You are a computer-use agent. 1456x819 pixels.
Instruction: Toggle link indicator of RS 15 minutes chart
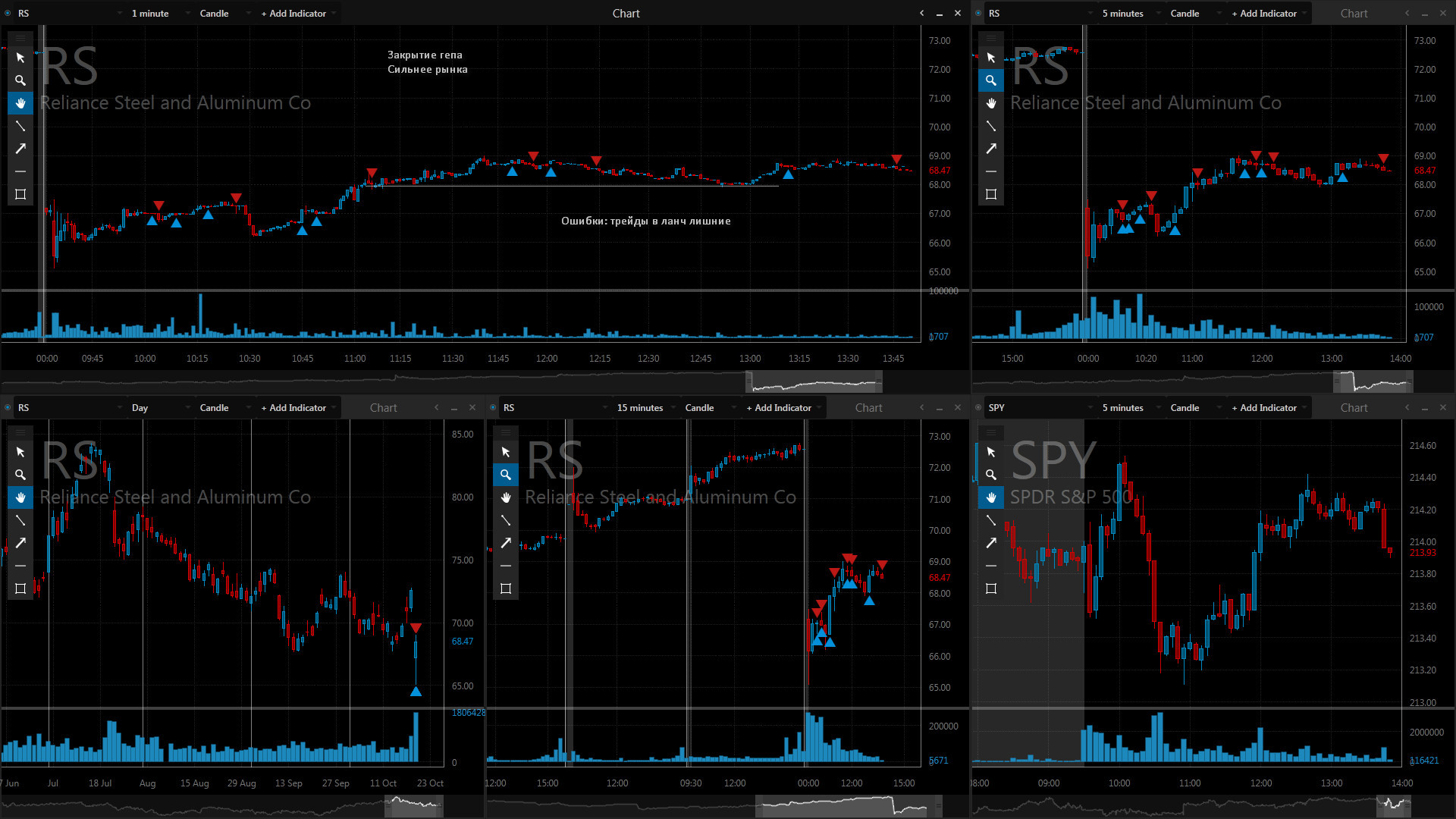coord(493,407)
